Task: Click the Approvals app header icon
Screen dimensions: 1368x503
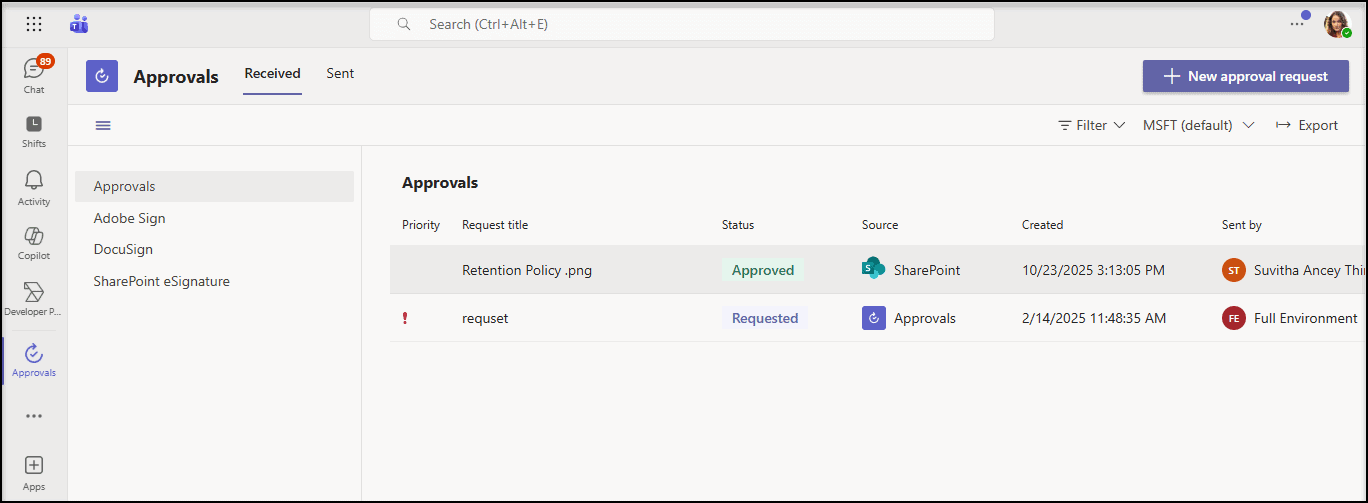Action: tap(102, 76)
